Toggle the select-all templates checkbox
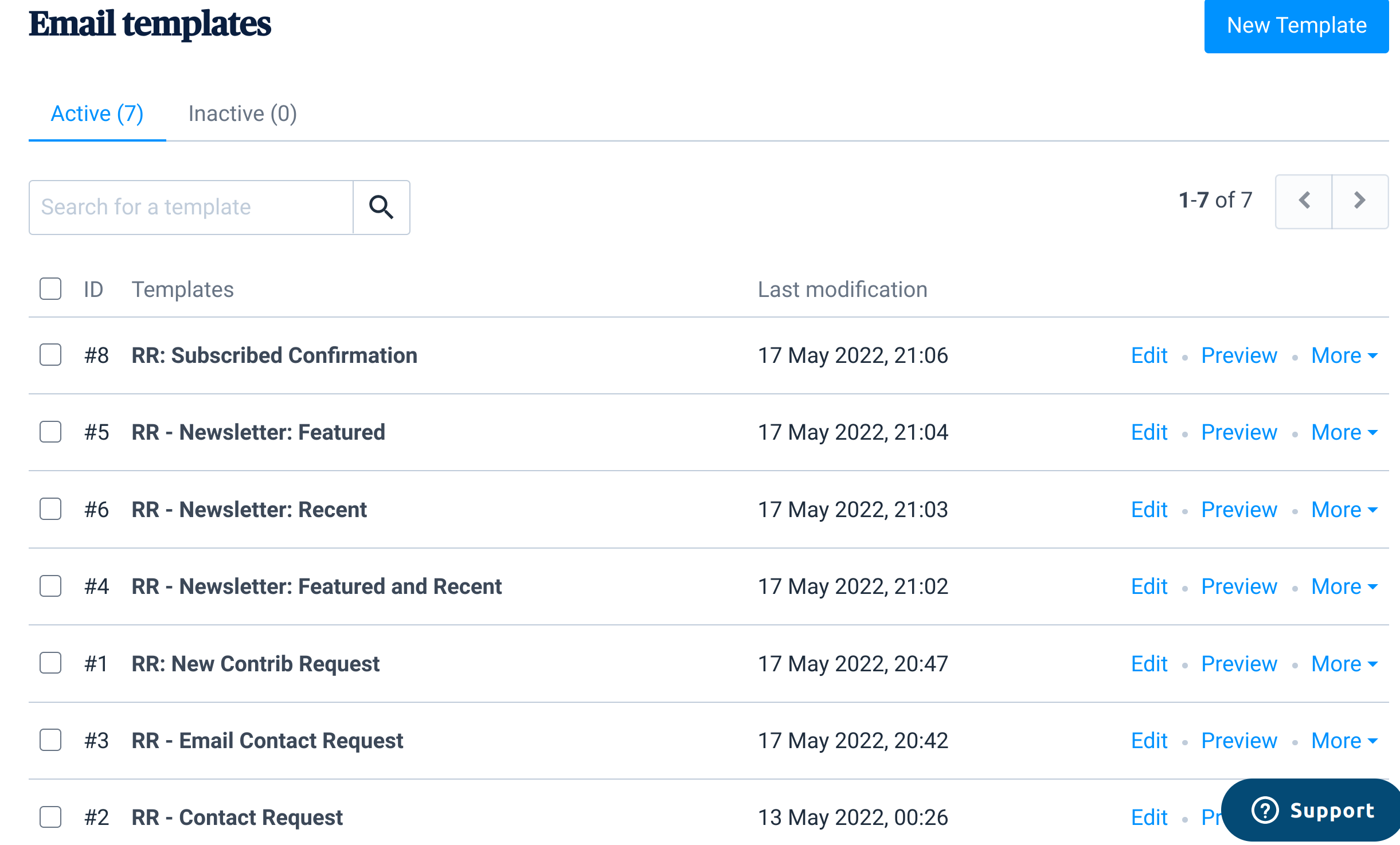 tap(50, 289)
